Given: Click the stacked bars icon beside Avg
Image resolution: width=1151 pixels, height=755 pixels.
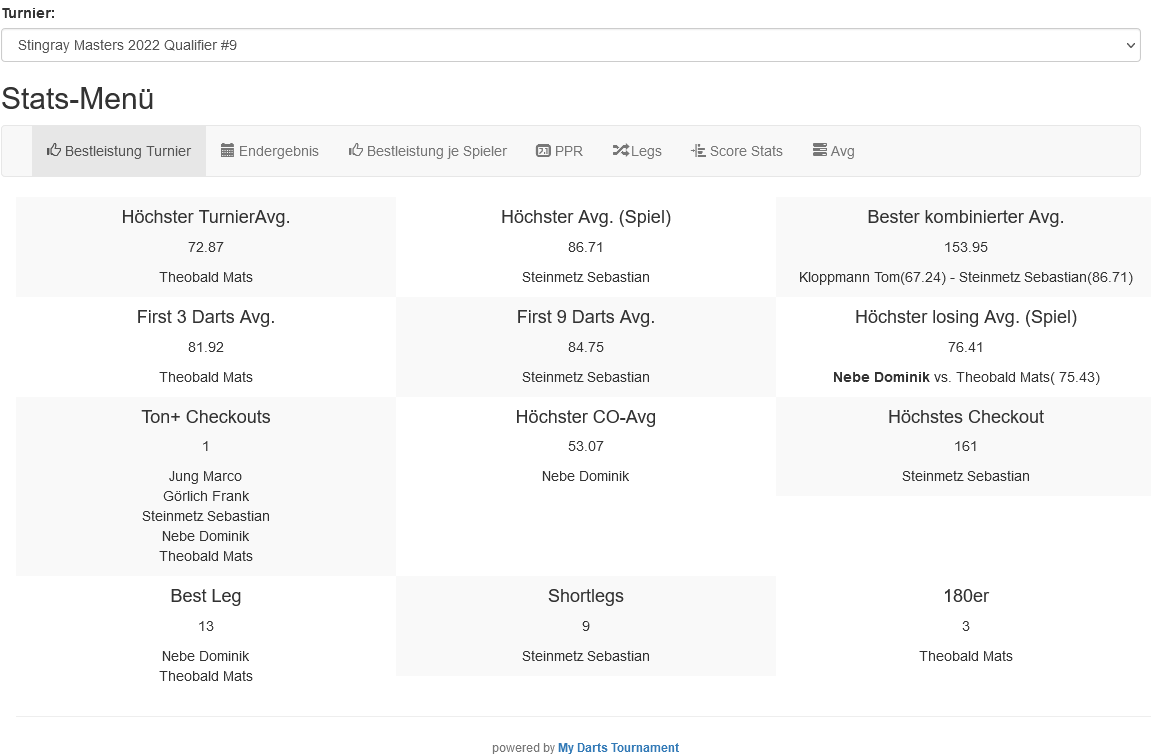Looking at the screenshot, I should coord(820,151).
